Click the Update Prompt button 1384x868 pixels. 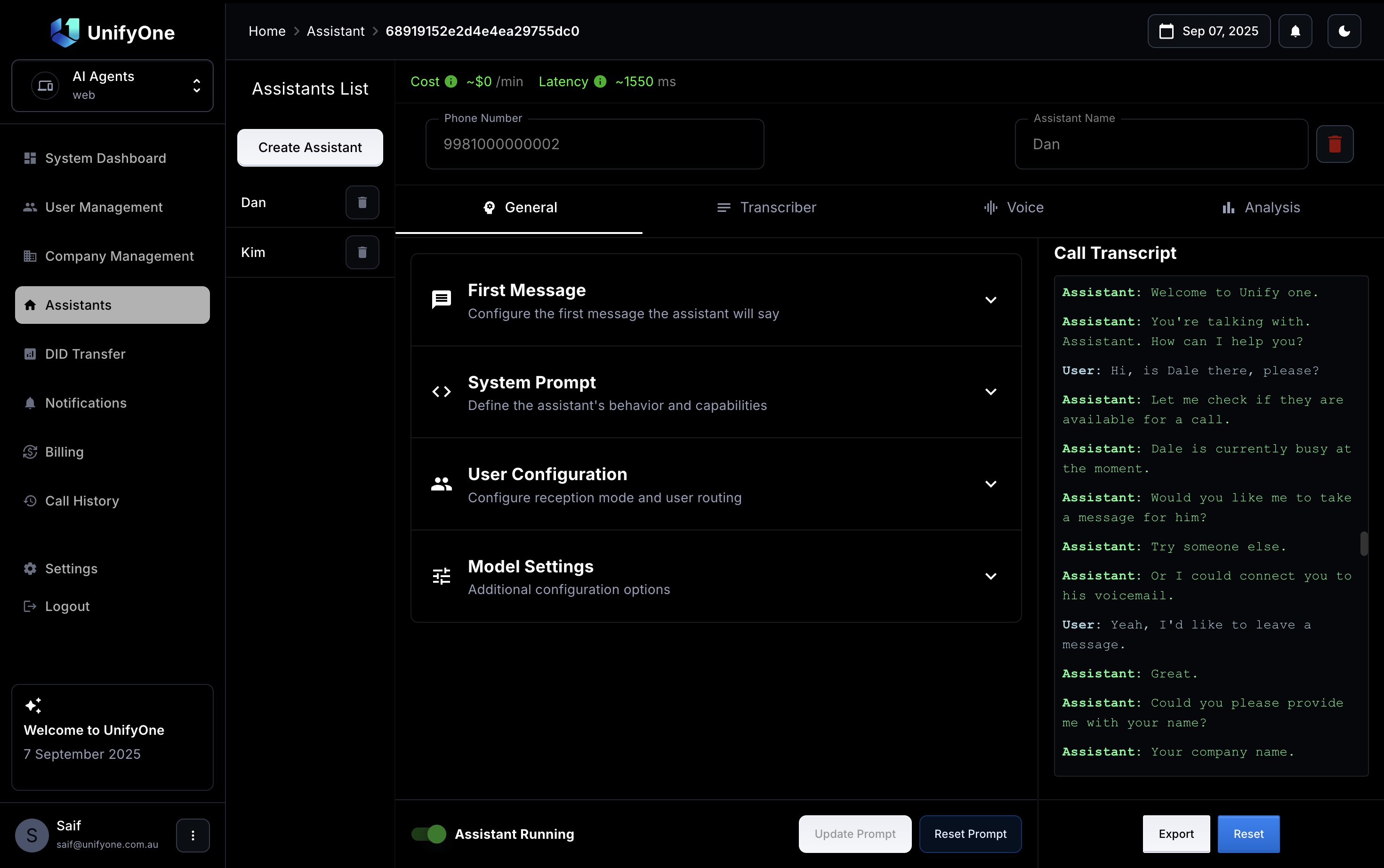[x=855, y=834]
